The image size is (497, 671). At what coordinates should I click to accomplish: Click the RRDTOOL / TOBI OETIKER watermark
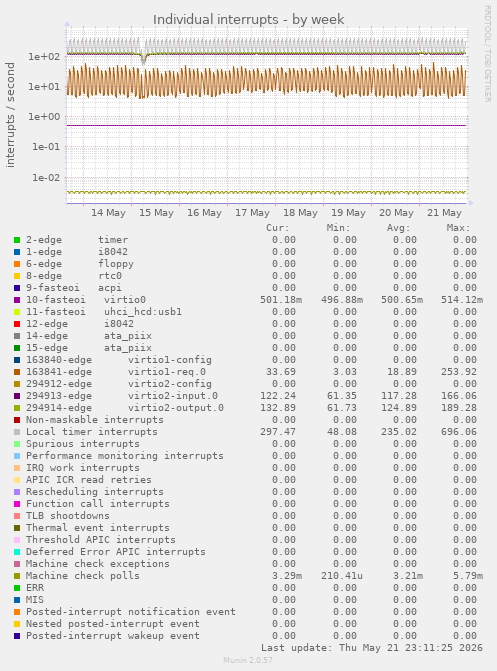[488, 53]
